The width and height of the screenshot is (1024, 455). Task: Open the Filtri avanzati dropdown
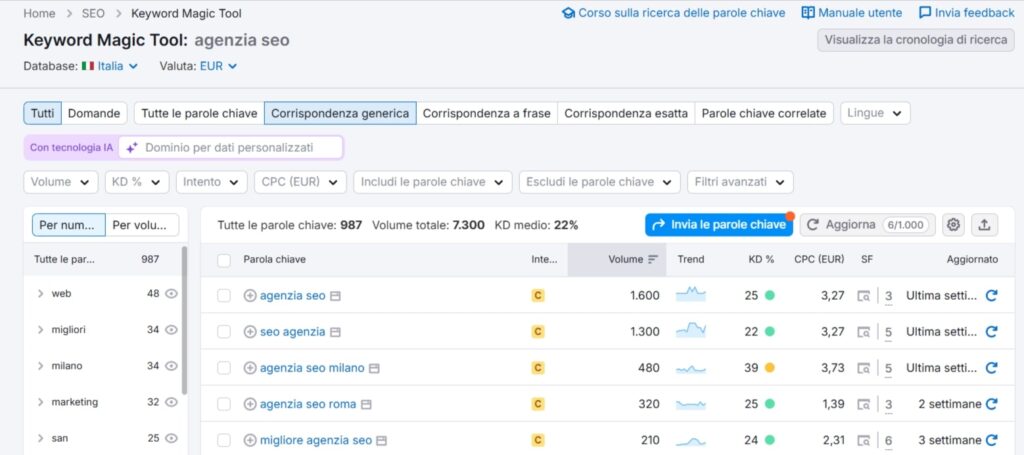[741, 182]
